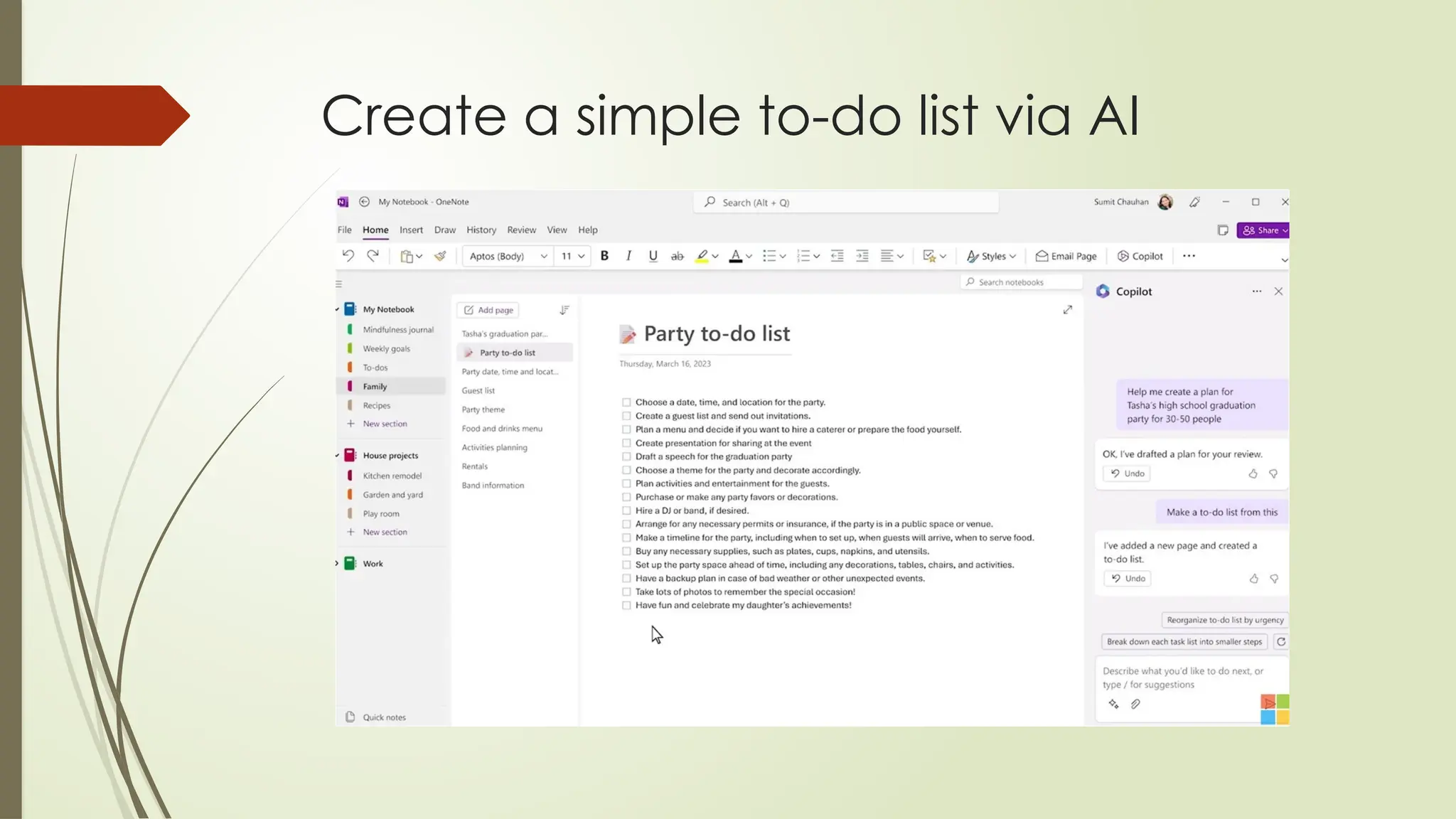Select the Recipes section
Viewport: 1456px width, 819px height.
pos(376,405)
